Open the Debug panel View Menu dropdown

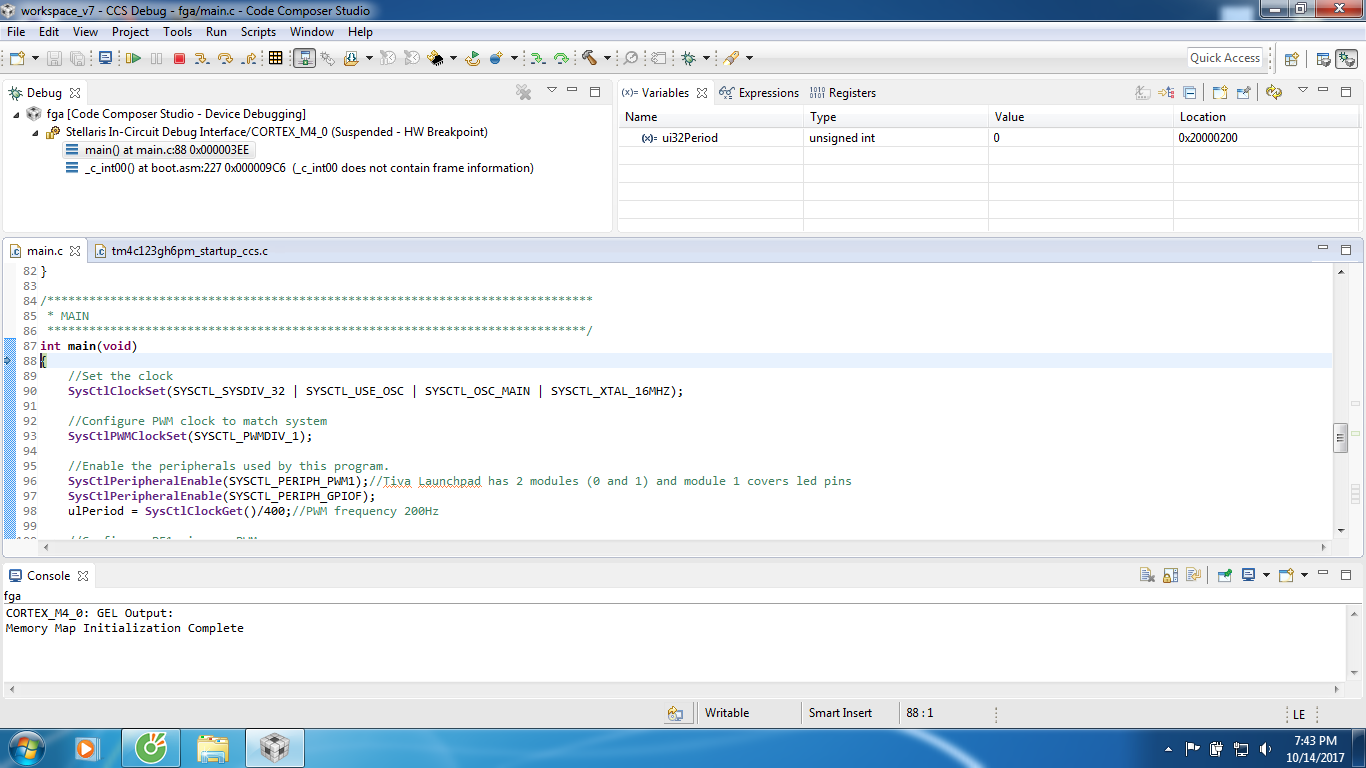(551, 91)
